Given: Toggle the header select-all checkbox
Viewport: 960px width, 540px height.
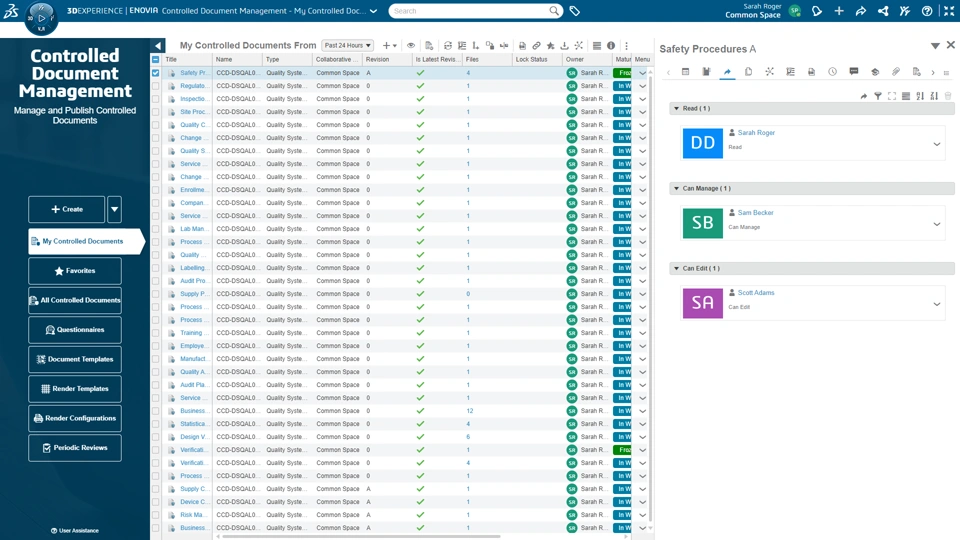Looking at the screenshot, I should click(x=156, y=59).
